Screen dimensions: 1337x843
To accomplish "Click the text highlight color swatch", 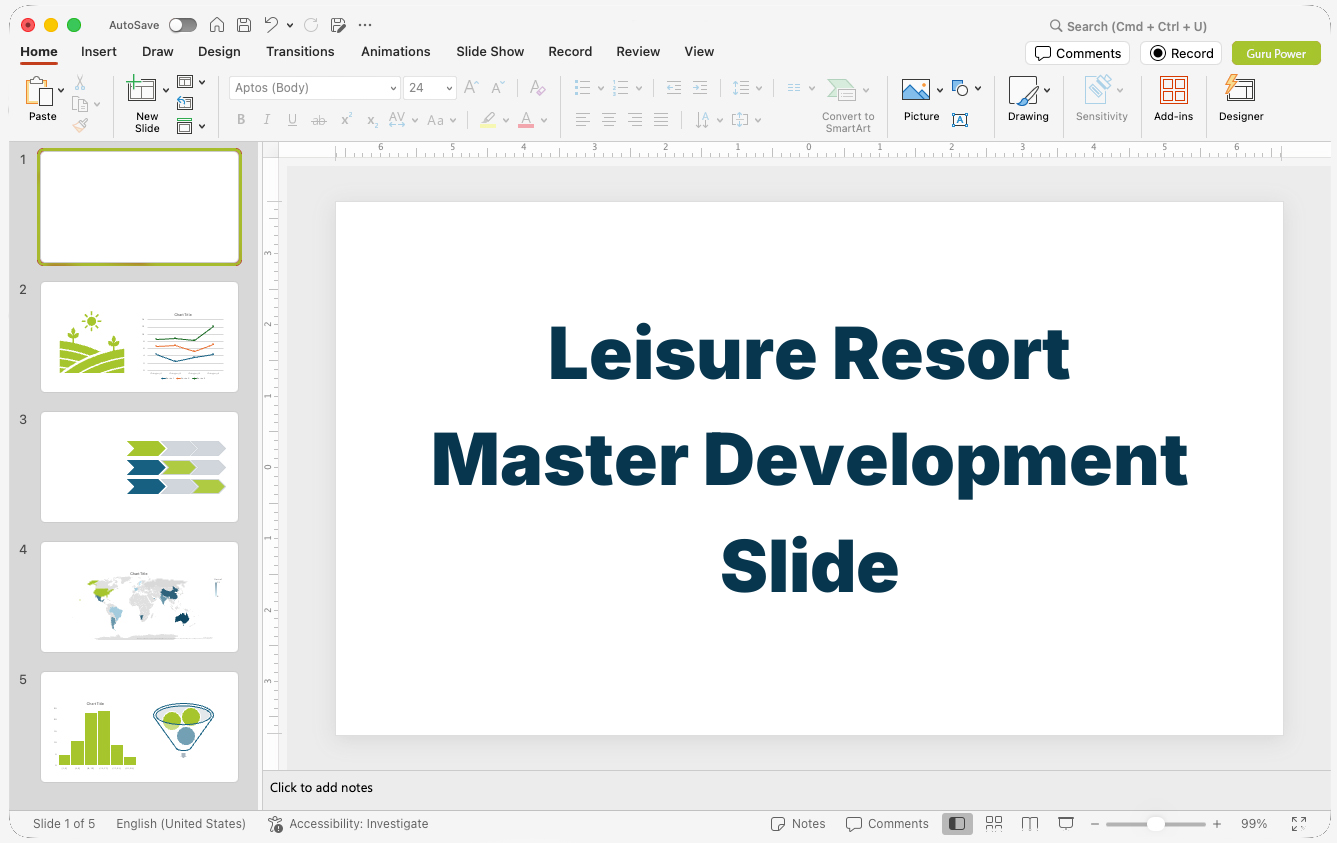I will [x=488, y=120].
